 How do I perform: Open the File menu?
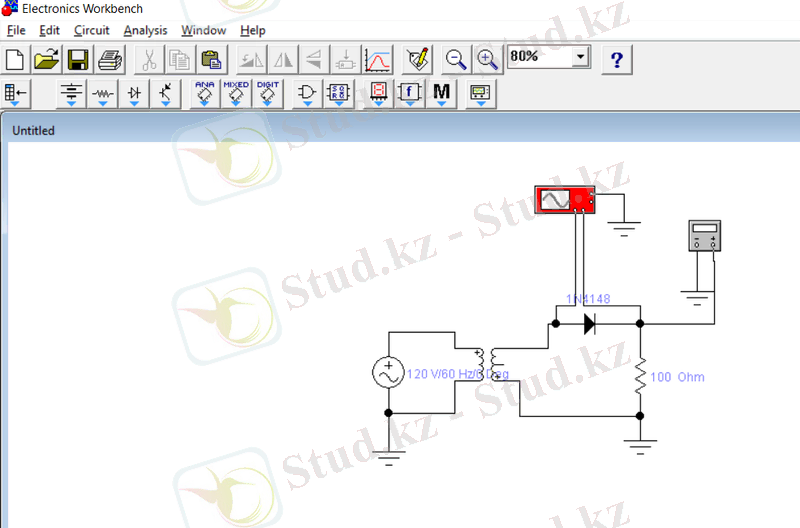click(x=16, y=31)
